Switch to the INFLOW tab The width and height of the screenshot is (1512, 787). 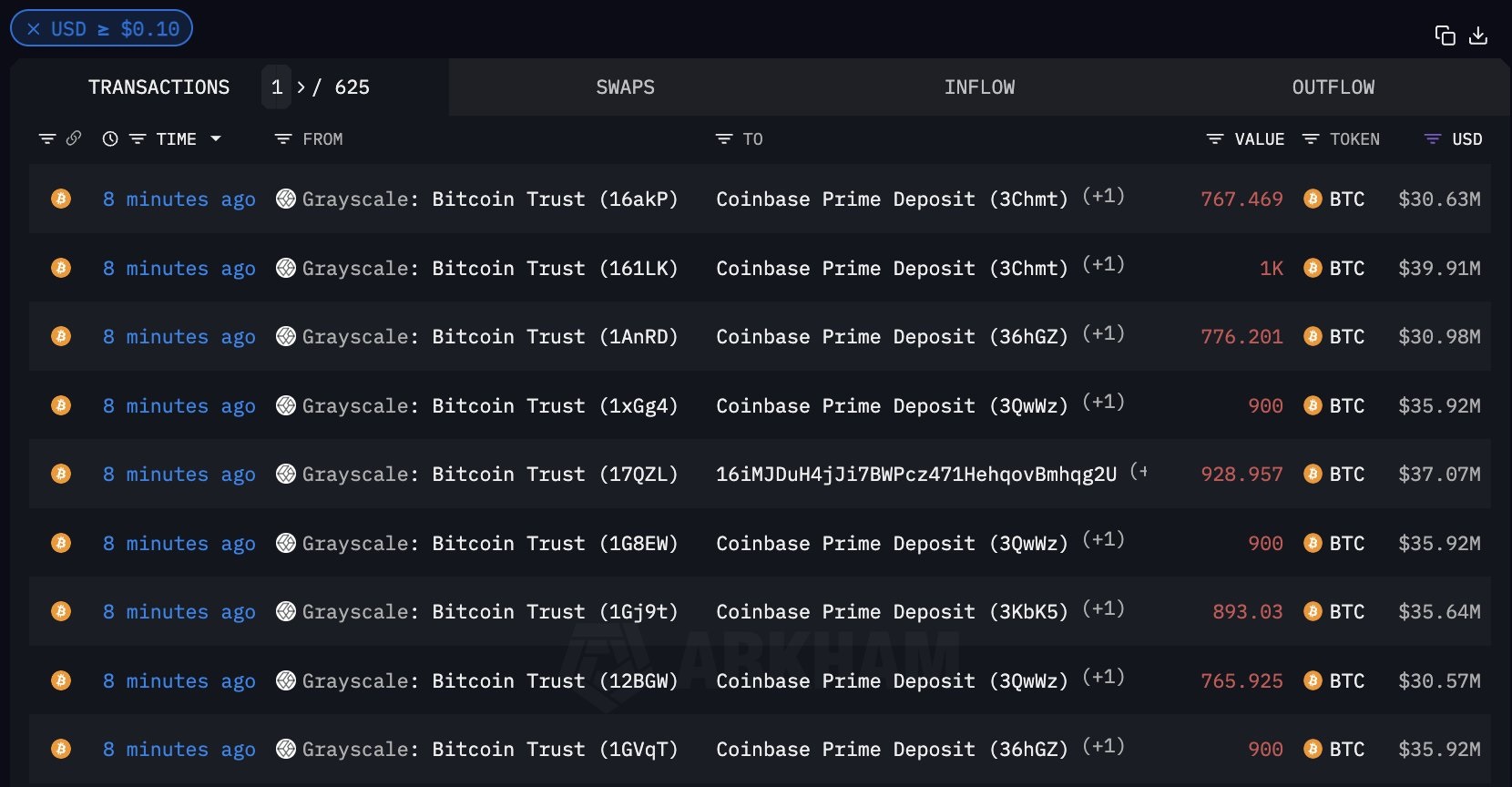(x=979, y=87)
